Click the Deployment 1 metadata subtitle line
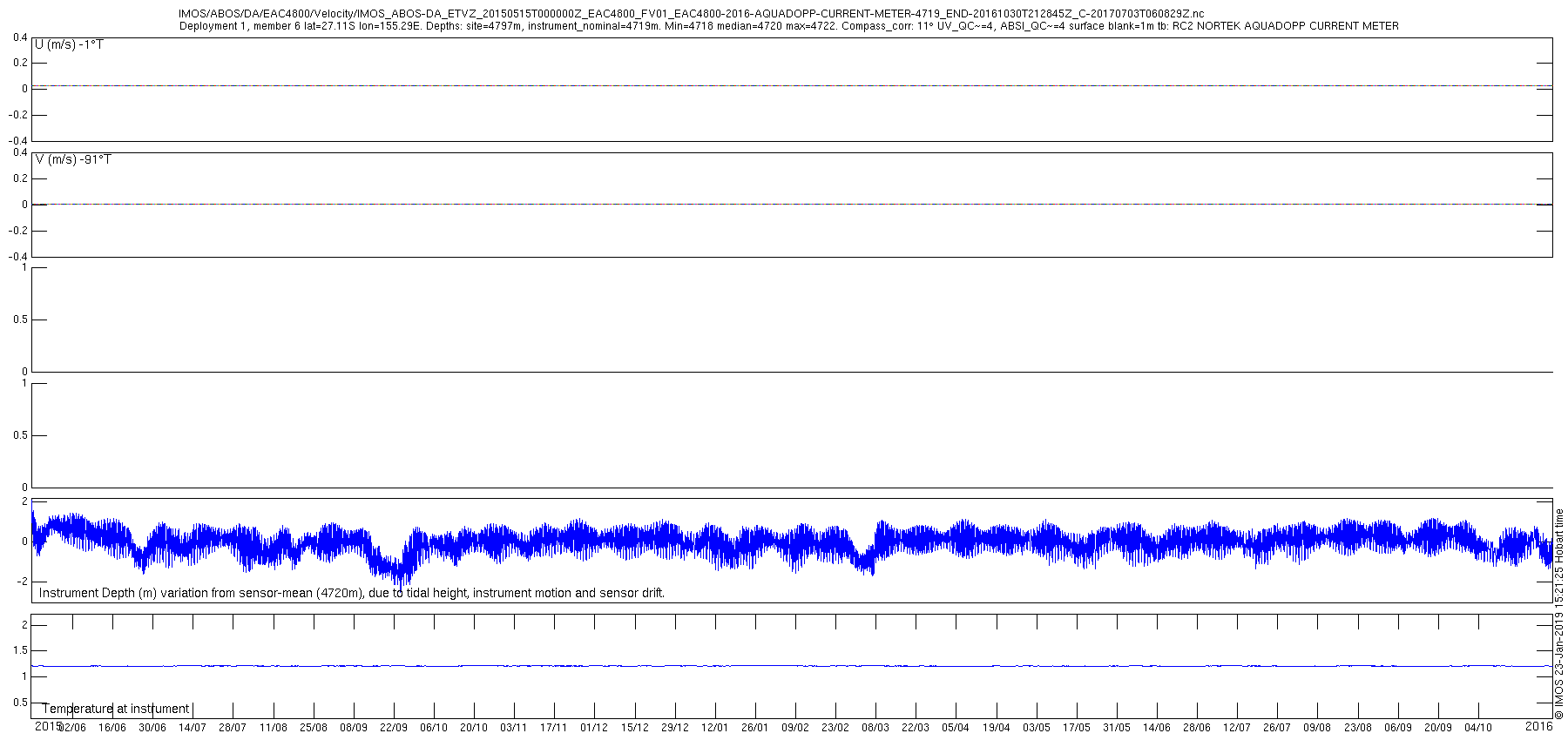 click(x=789, y=26)
